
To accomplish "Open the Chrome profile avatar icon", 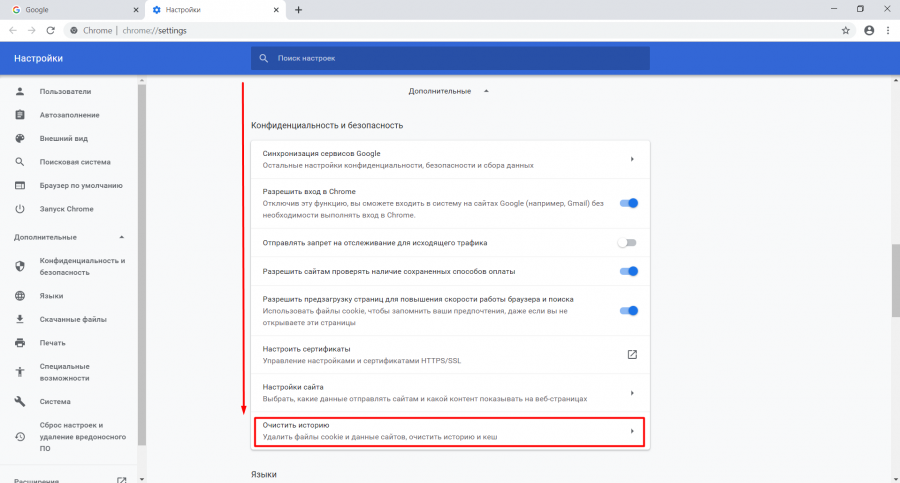I will (868, 30).
